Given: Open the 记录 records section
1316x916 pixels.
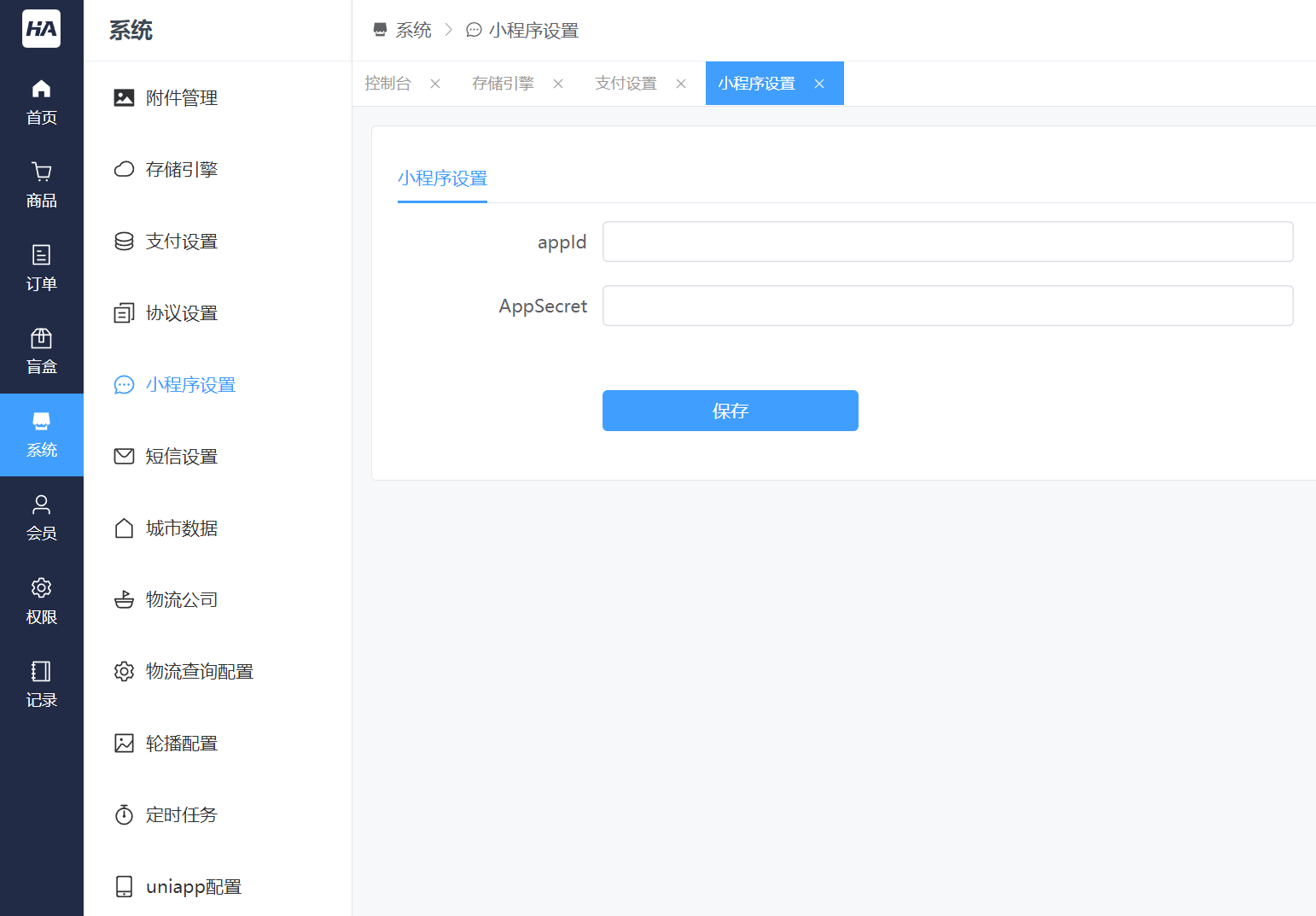Looking at the screenshot, I should click(x=41, y=684).
